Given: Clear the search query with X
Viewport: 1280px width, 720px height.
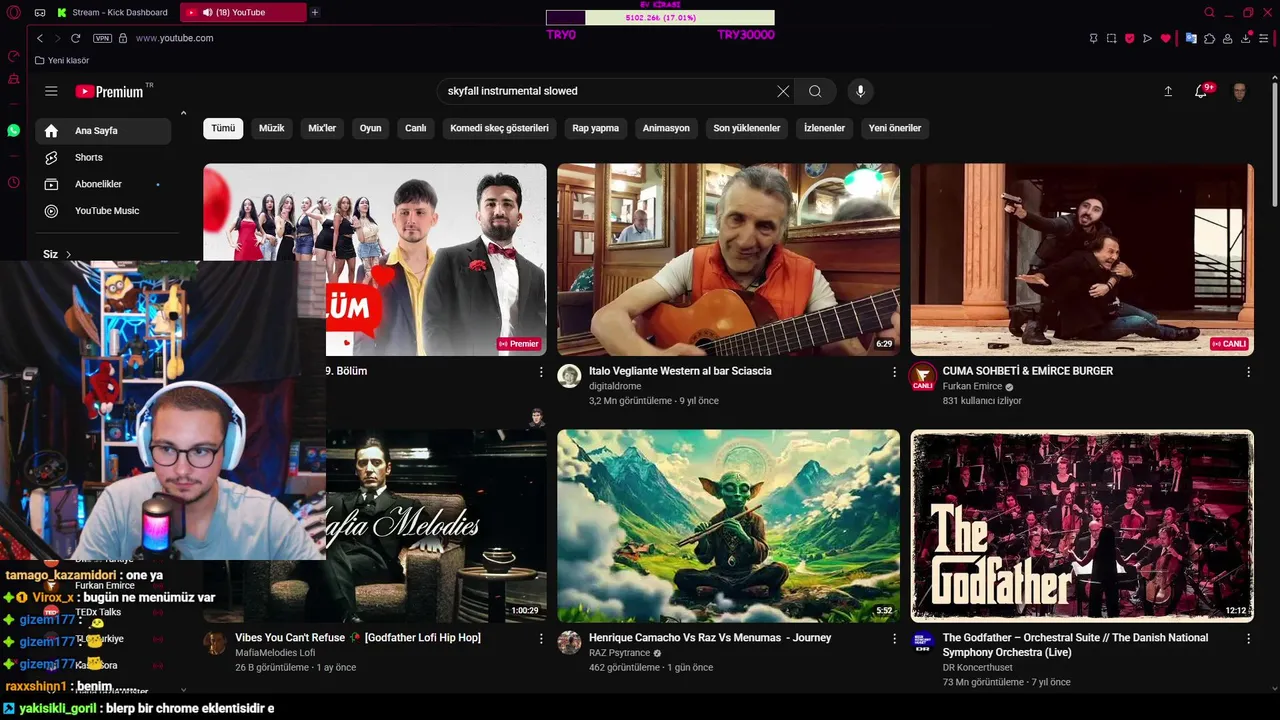Looking at the screenshot, I should 783,91.
